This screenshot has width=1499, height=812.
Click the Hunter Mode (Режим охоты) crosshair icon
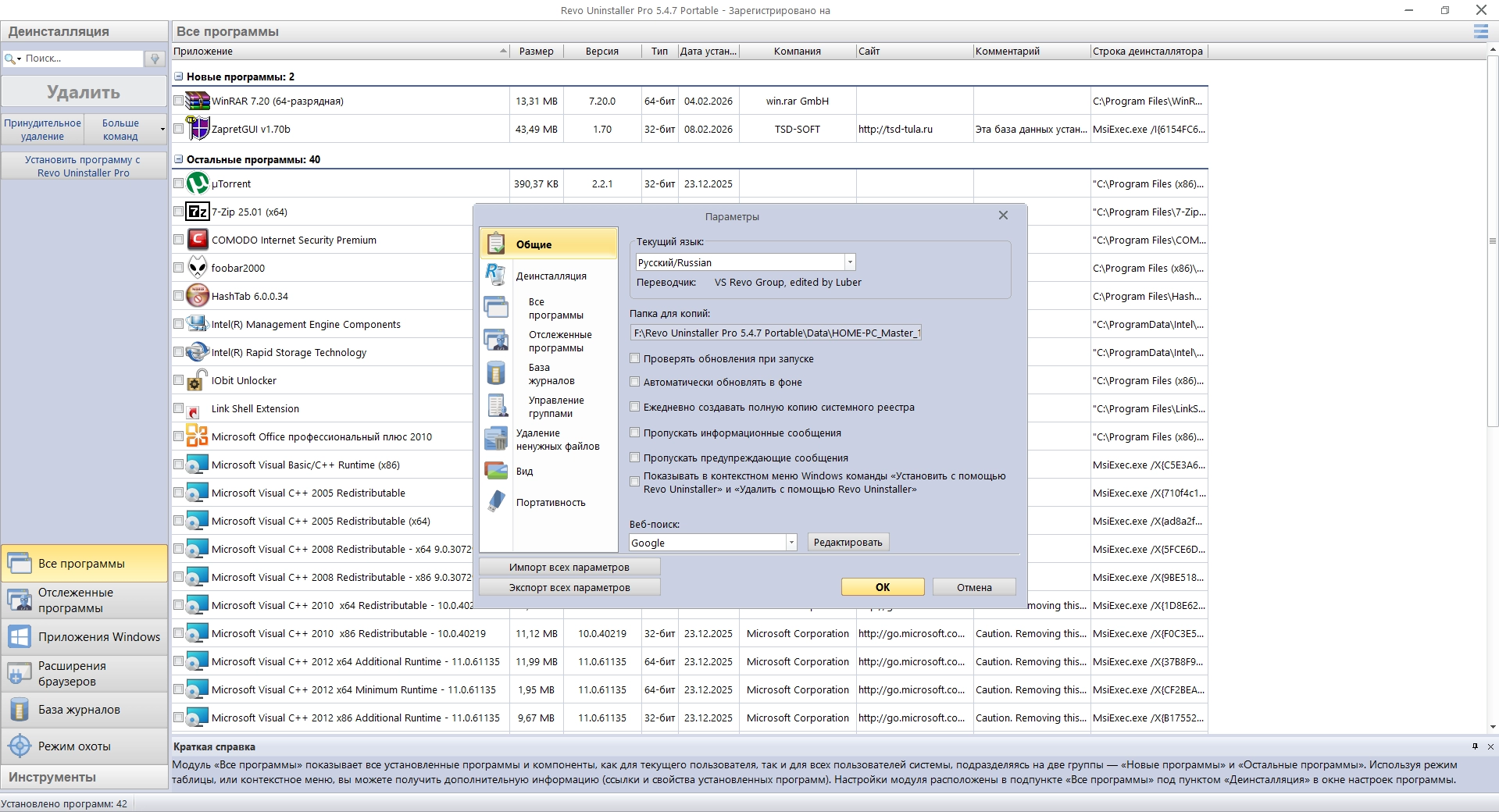(x=20, y=746)
